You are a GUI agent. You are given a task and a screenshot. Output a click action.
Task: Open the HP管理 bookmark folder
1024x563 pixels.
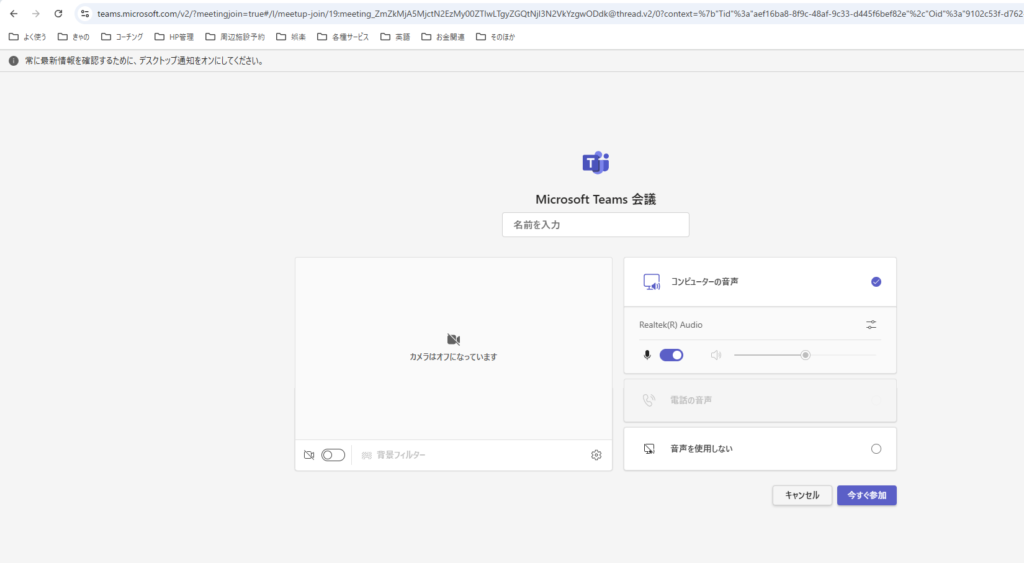click(174, 37)
